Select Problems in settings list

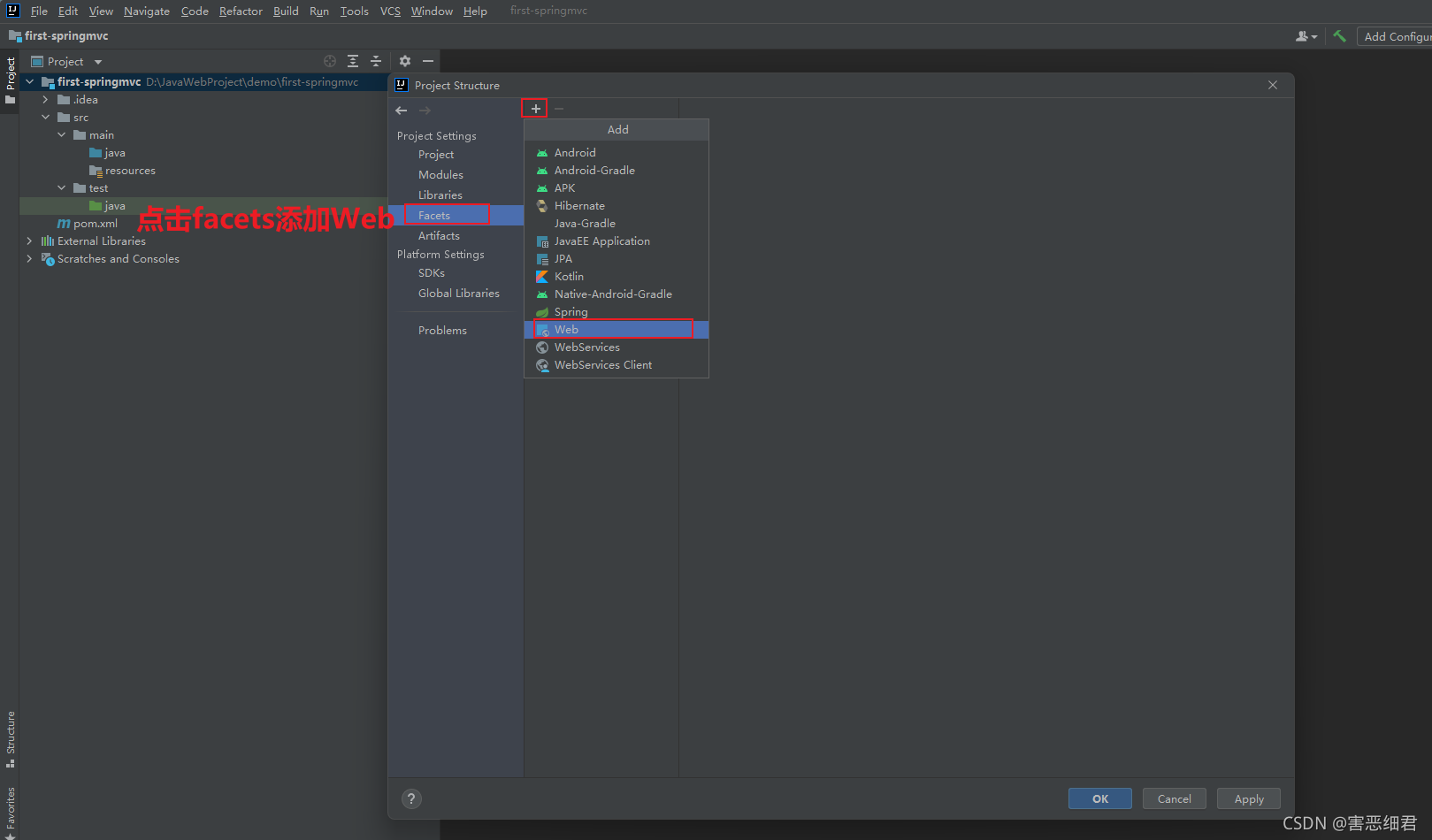coord(456,331)
